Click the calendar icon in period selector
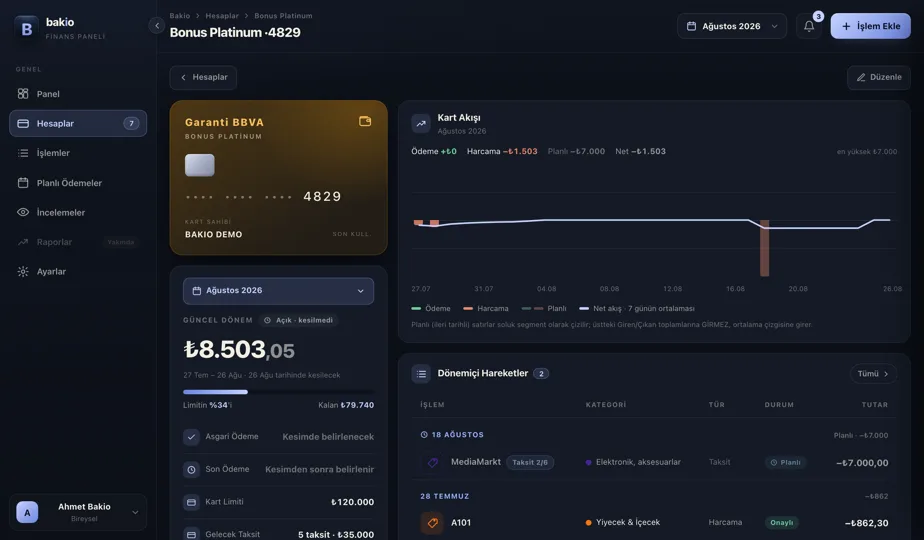The width and height of the screenshot is (924, 540). click(x=197, y=291)
